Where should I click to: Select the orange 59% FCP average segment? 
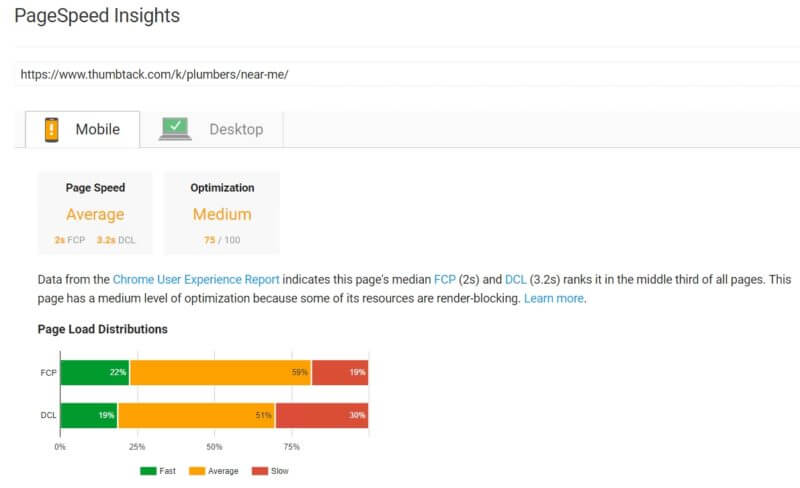pyautogui.click(x=220, y=373)
